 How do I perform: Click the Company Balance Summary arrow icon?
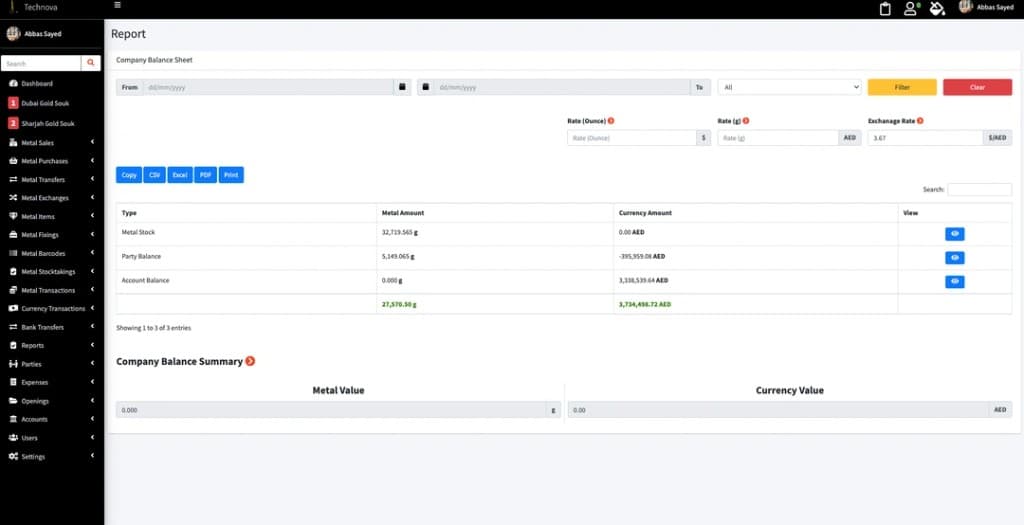[x=250, y=361]
